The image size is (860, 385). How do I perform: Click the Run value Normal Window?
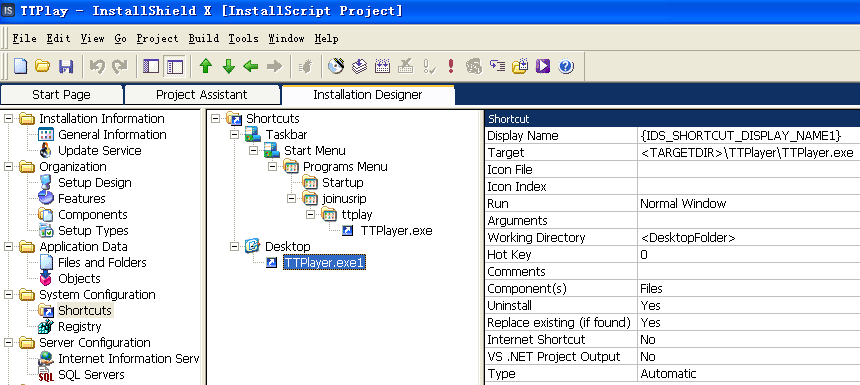tap(749, 203)
